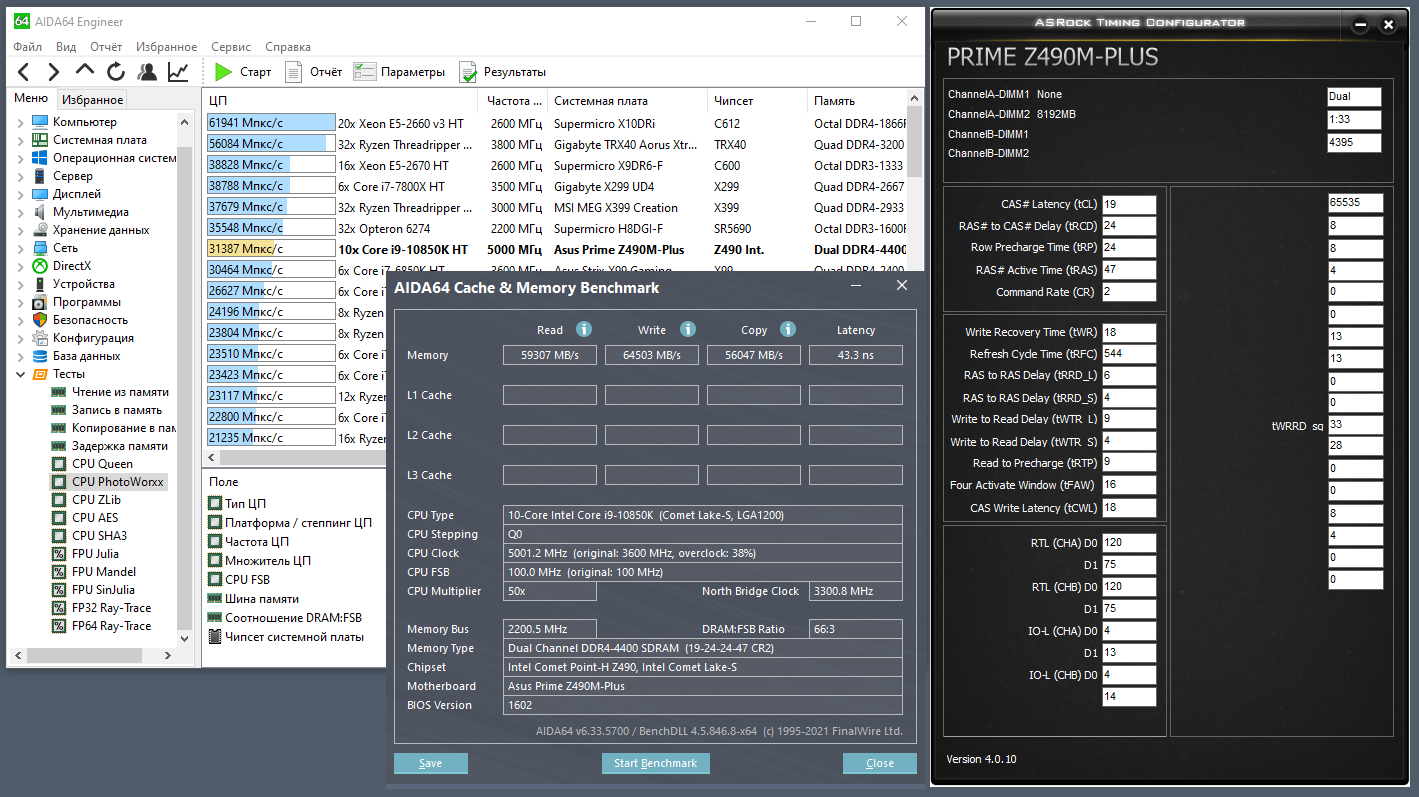The width and height of the screenshot is (1419, 797).
Task: Click the Безопасность shield icon in the tree
Action: (x=40, y=320)
